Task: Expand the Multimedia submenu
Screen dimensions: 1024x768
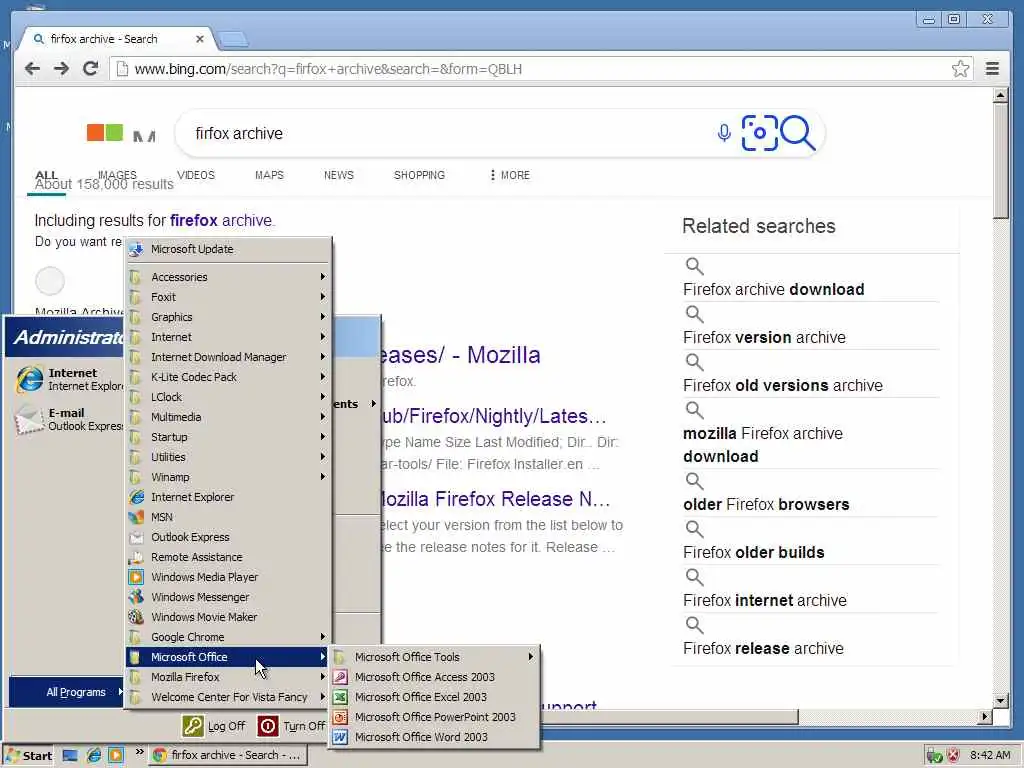Action: click(229, 417)
